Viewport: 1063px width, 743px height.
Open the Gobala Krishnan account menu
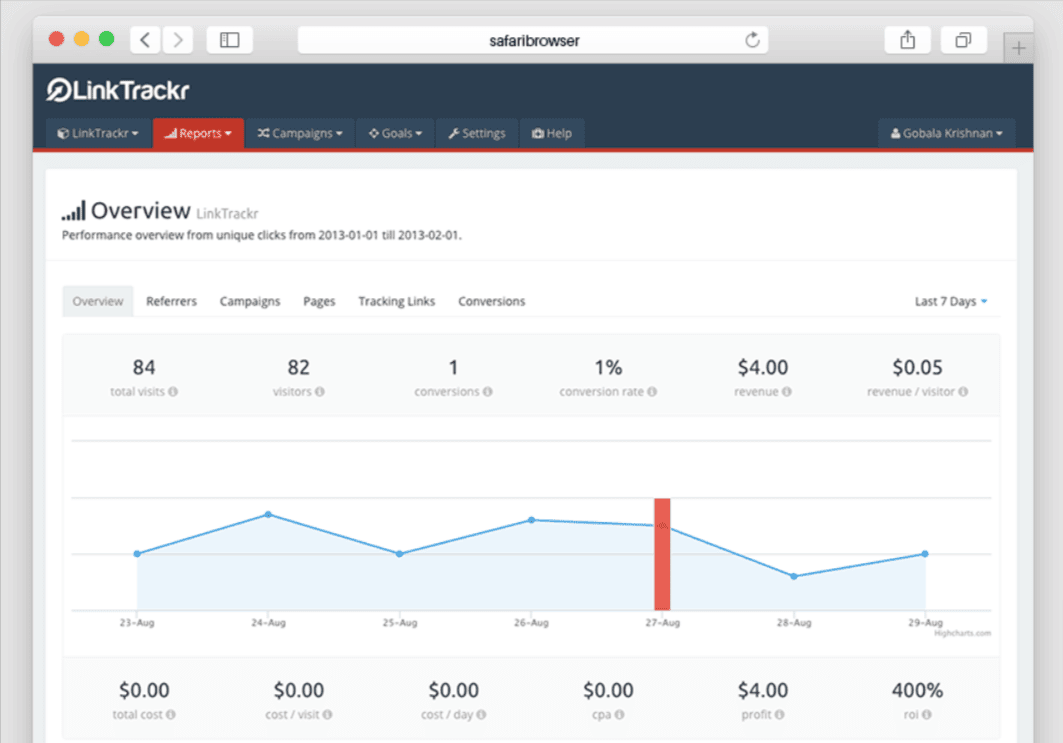[945, 132]
